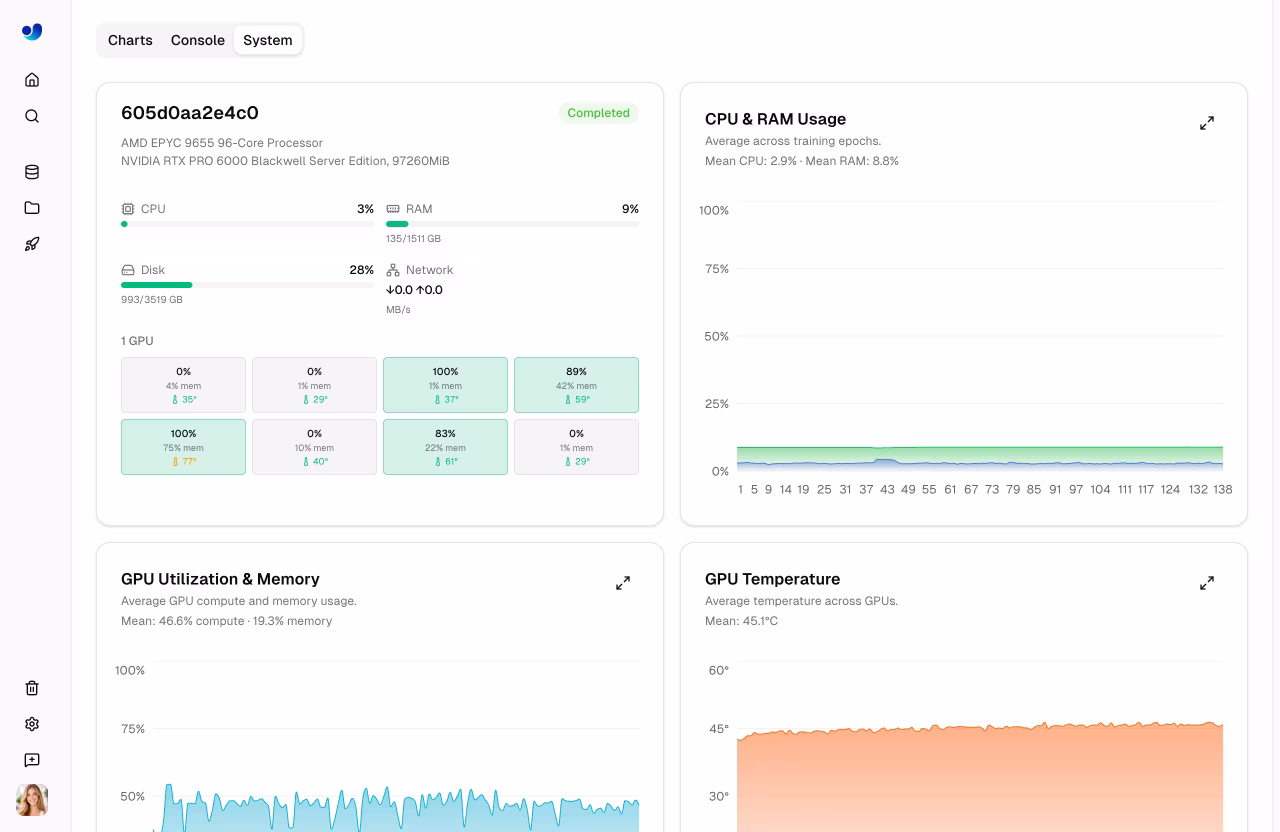Click the GPU Temperature title

click(772, 579)
